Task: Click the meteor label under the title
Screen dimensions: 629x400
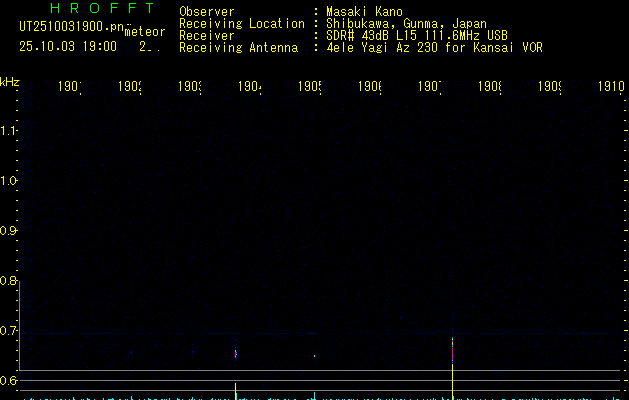Action: coord(145,32)
